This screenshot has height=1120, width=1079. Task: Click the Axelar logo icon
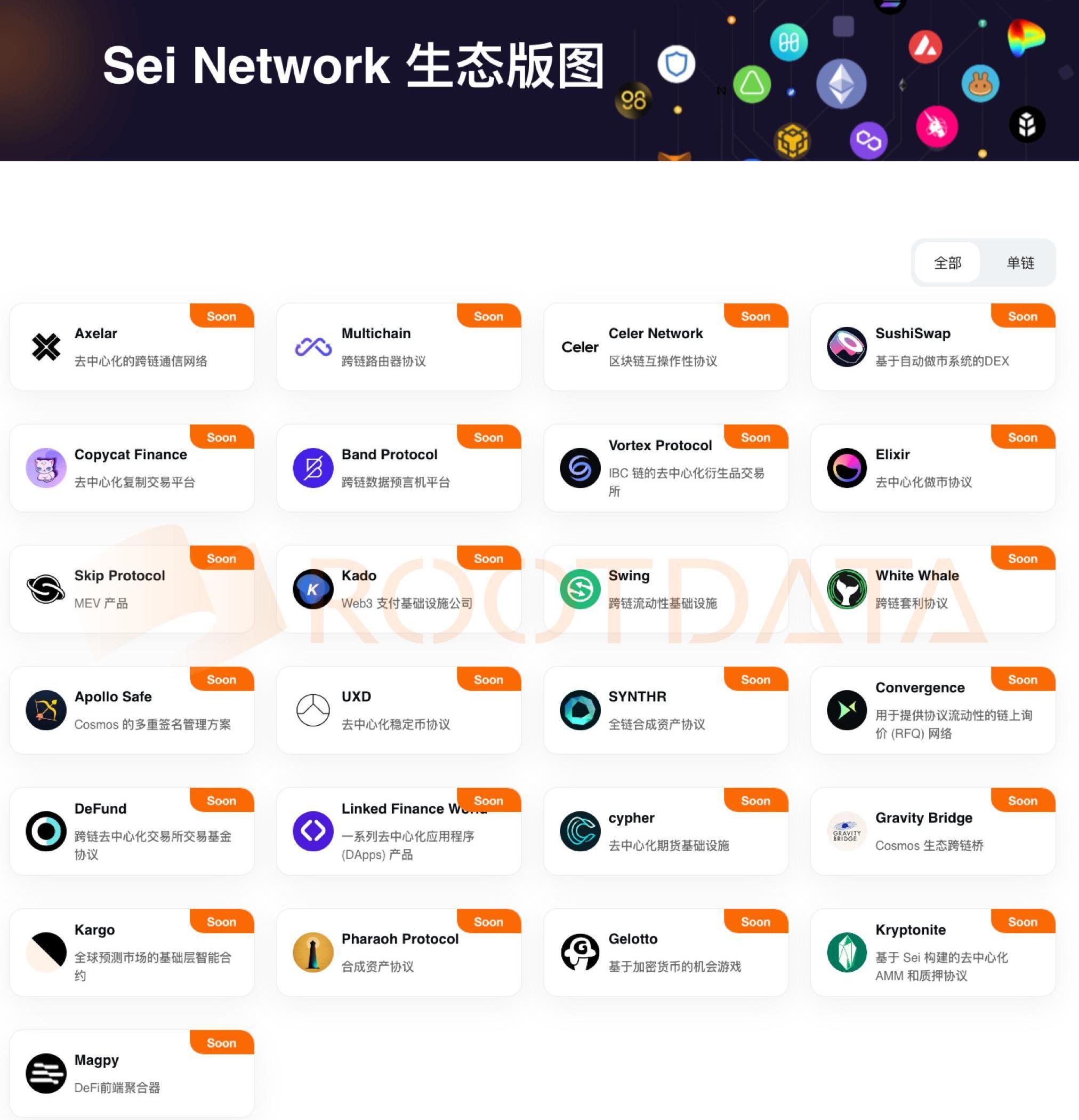click(x=46, y=347)
